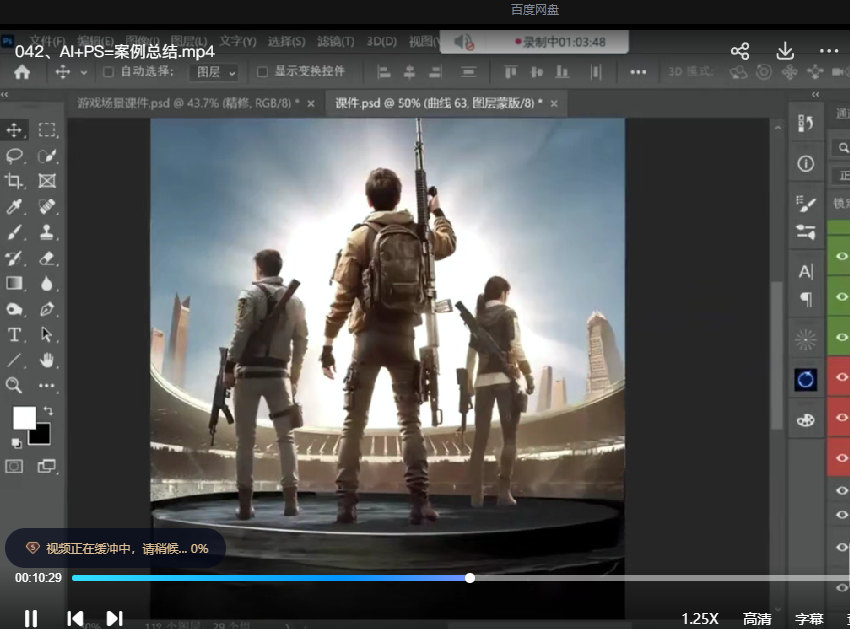Click the white foreground color swatch
Screen dimensions: 850x629
(x=24, y=418)
